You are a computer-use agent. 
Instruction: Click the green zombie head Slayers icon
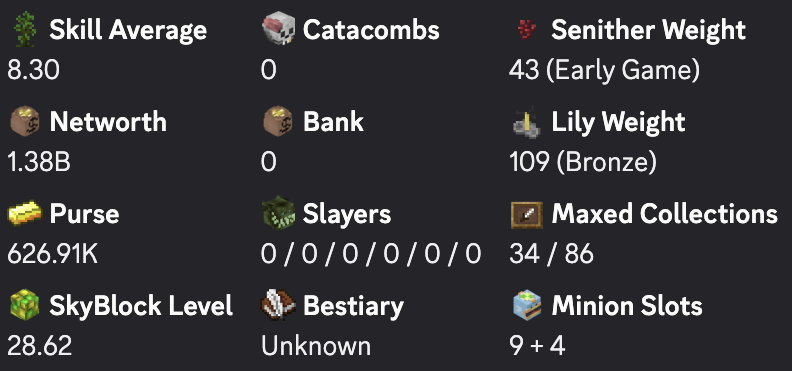tap(278, 213)
